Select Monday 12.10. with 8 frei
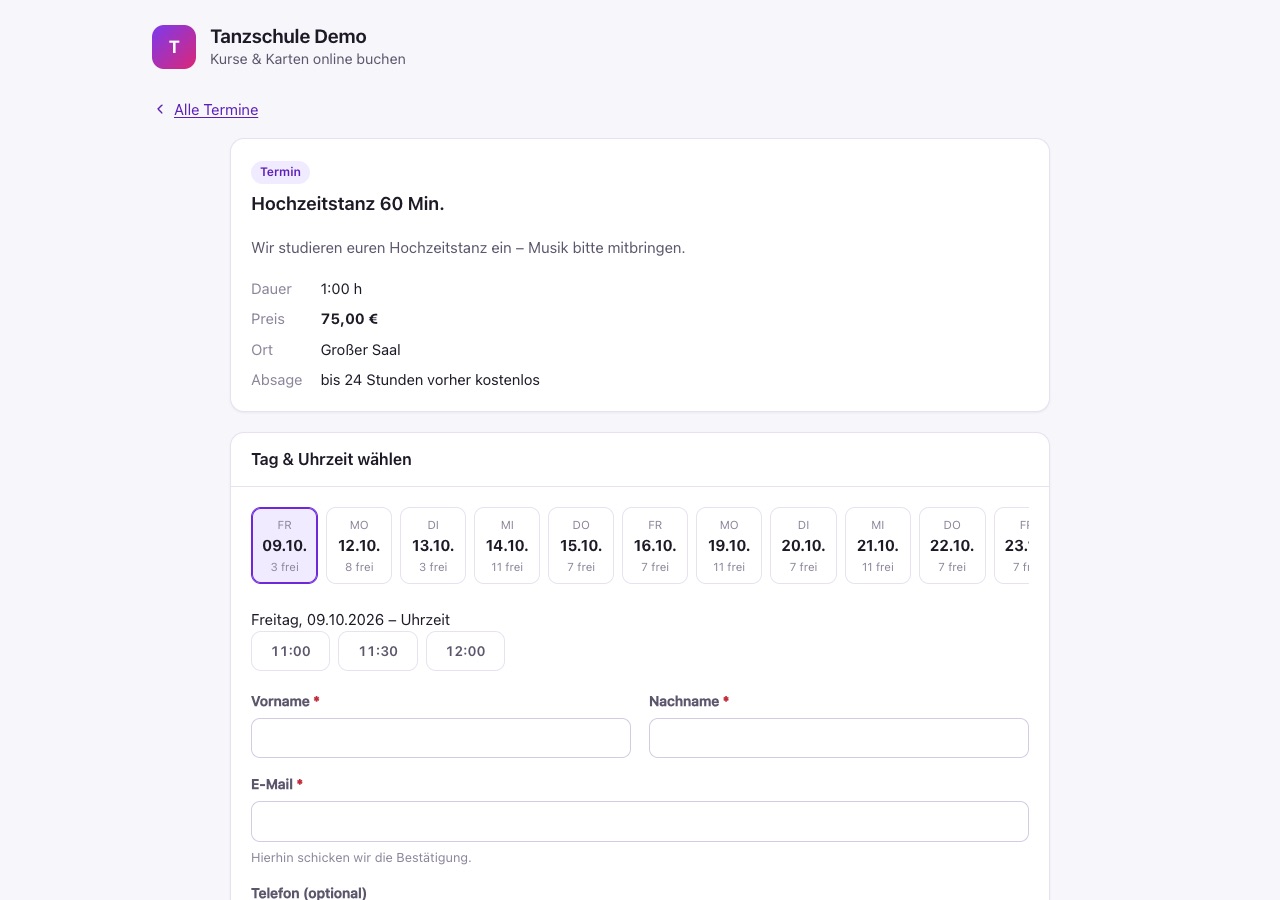This screenshot has height=900, width=1280. [359, 545]
